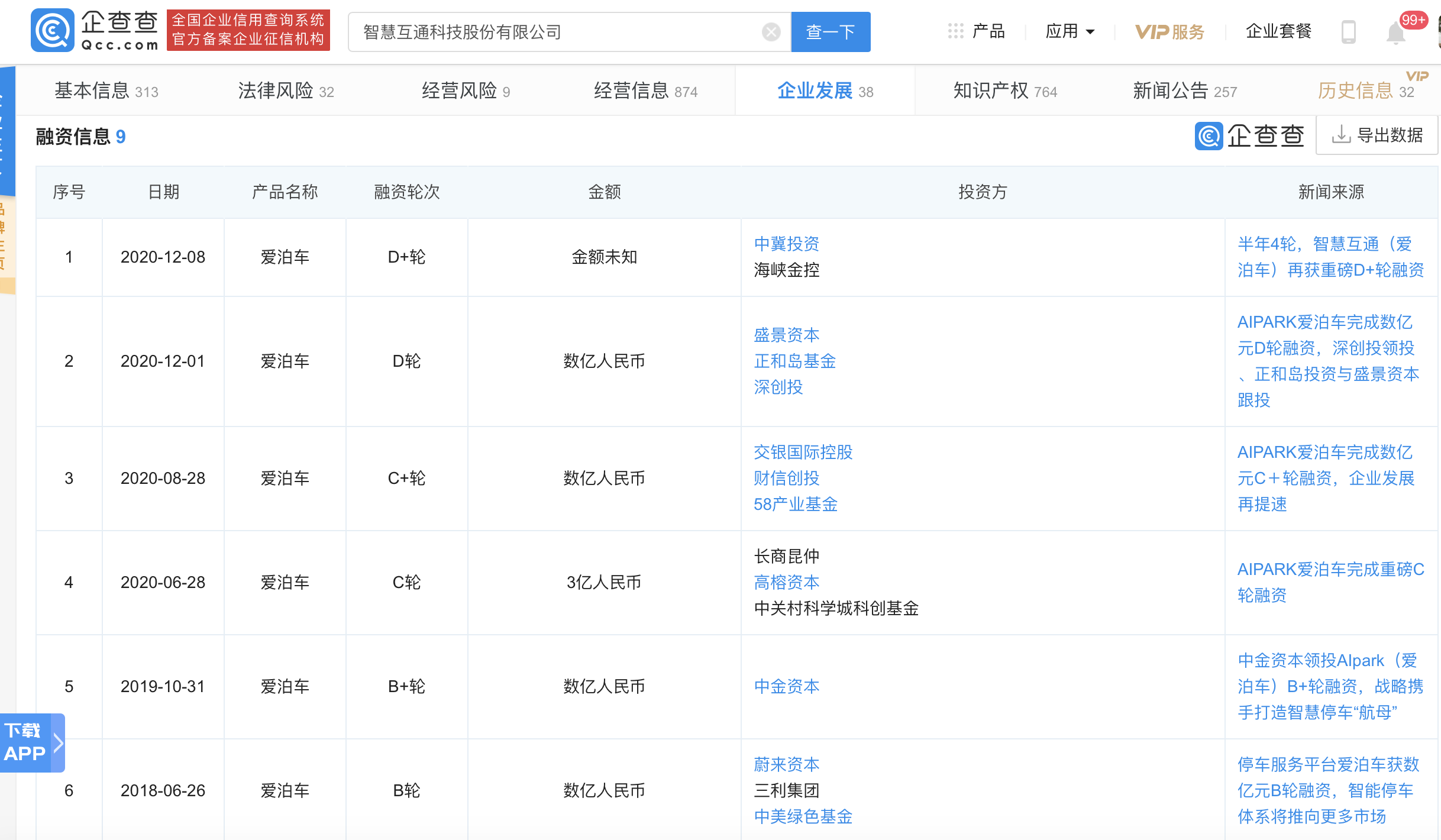Switch to 知识产权 tab

[1005, 91]
